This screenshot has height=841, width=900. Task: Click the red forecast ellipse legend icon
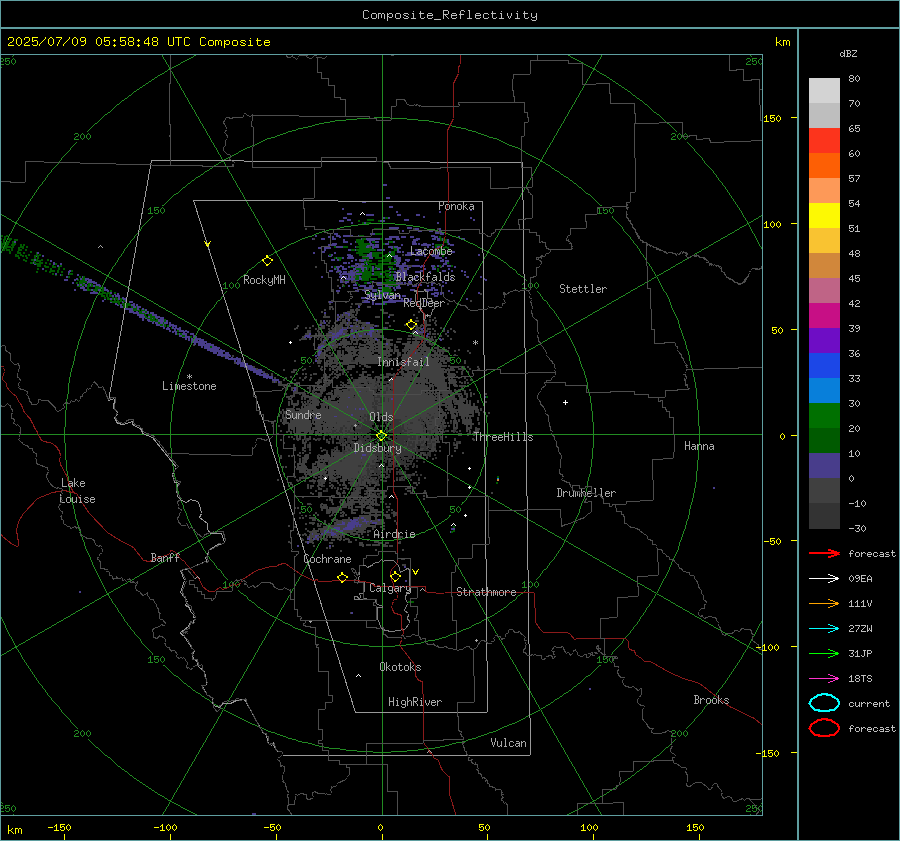click(x=824, y=728)
